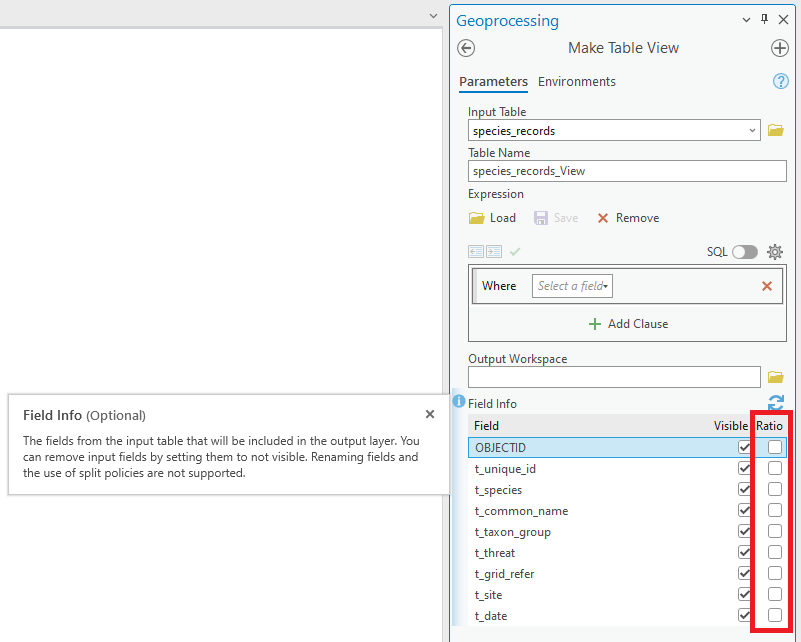Open the Select a field dropdown
The height and width of the screenshot is (642, 801).
(571, 285)
